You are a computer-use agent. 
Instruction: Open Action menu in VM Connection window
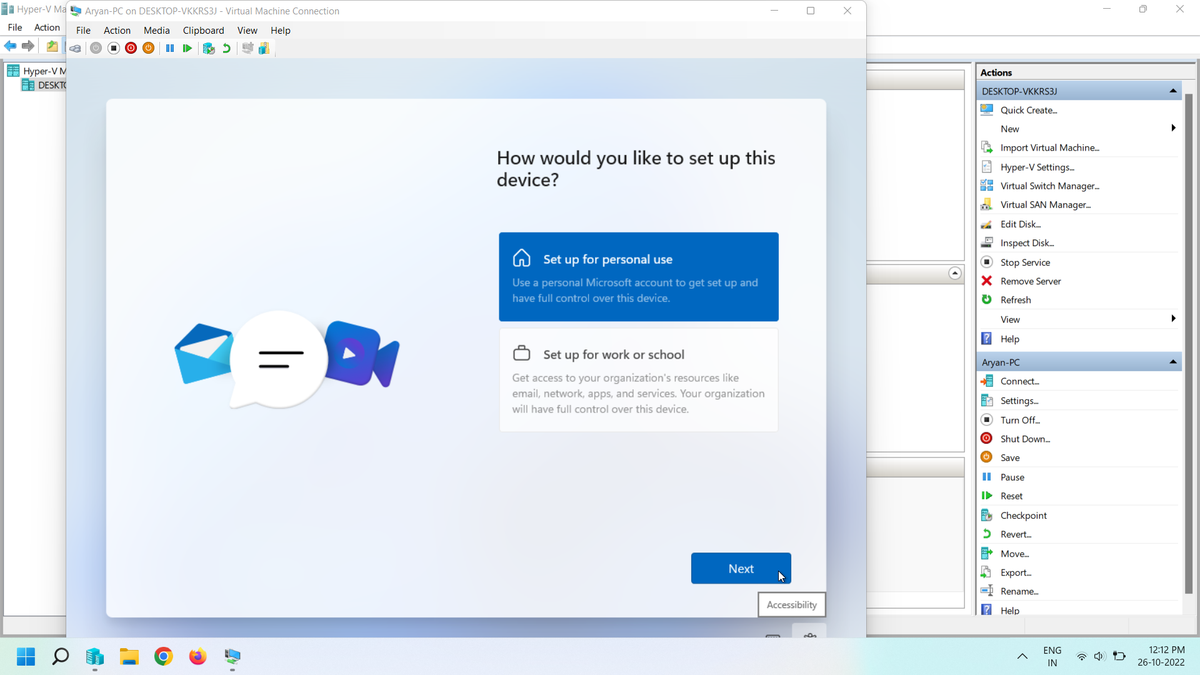coord(117,30)
